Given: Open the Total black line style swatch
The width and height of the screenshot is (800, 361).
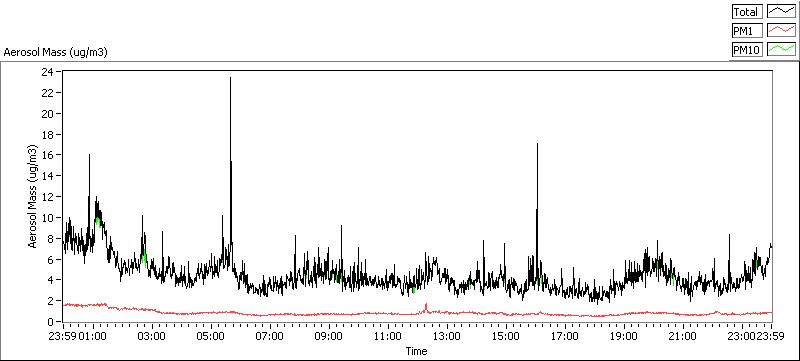Looking at the screenshot, I should point(782,11).
